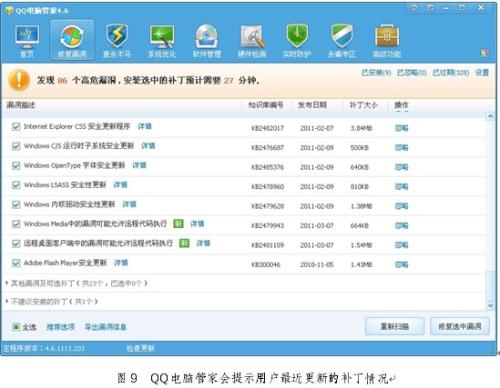Click scrollbar down arrow of patch list

(x=490, y=305)
